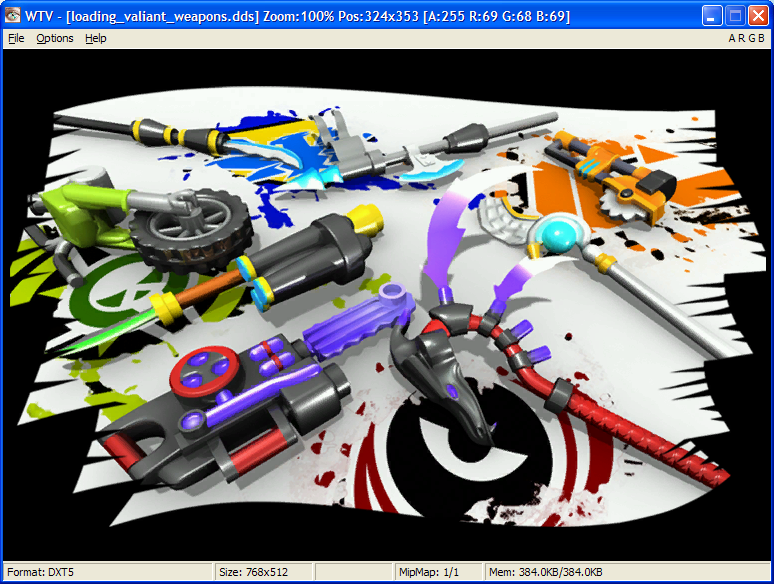The image size is (774, 584).
Task: Click the Size: 768x512 status entry
Action: 264,572
